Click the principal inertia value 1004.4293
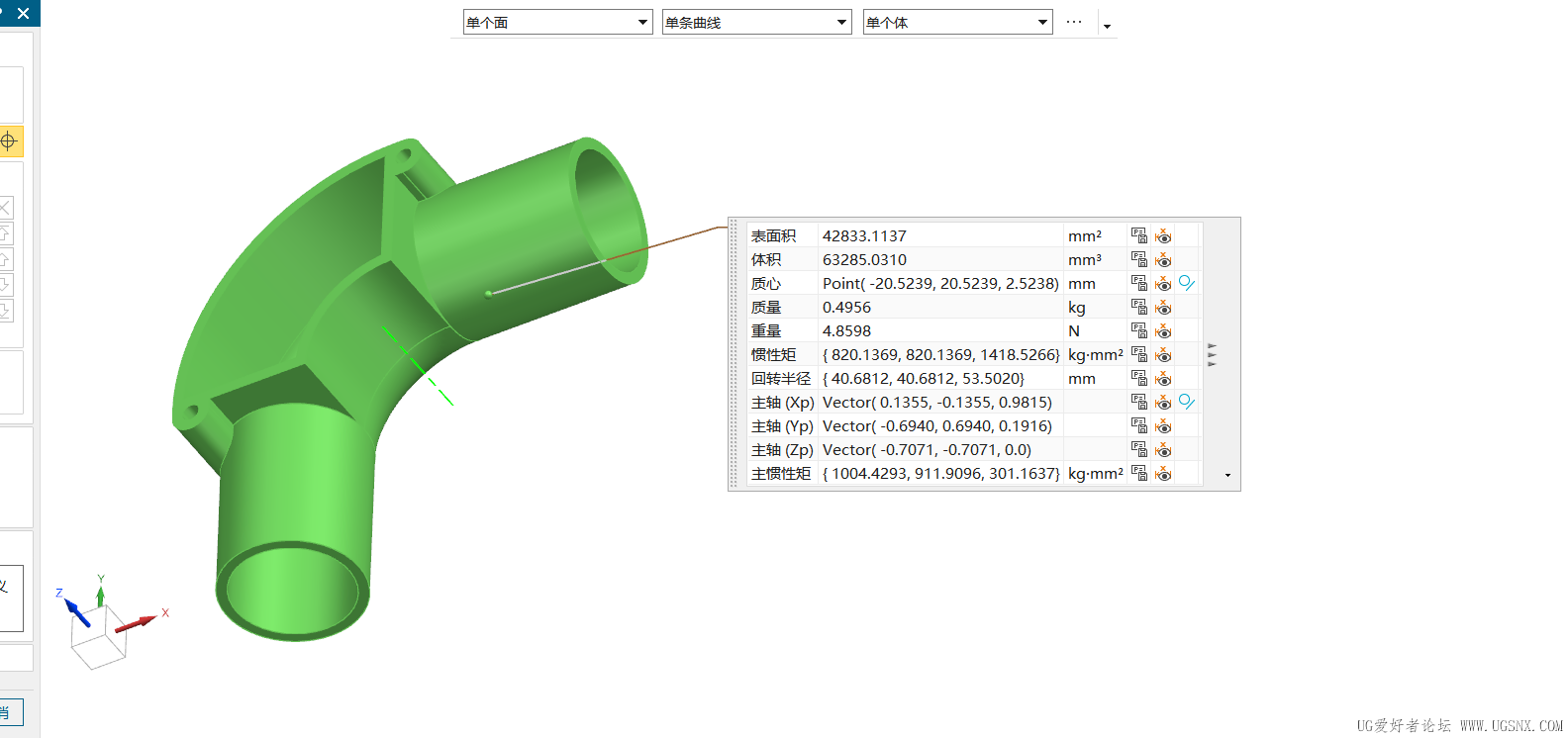This screenshot has width=1568, height=738. tap(941, 473)
